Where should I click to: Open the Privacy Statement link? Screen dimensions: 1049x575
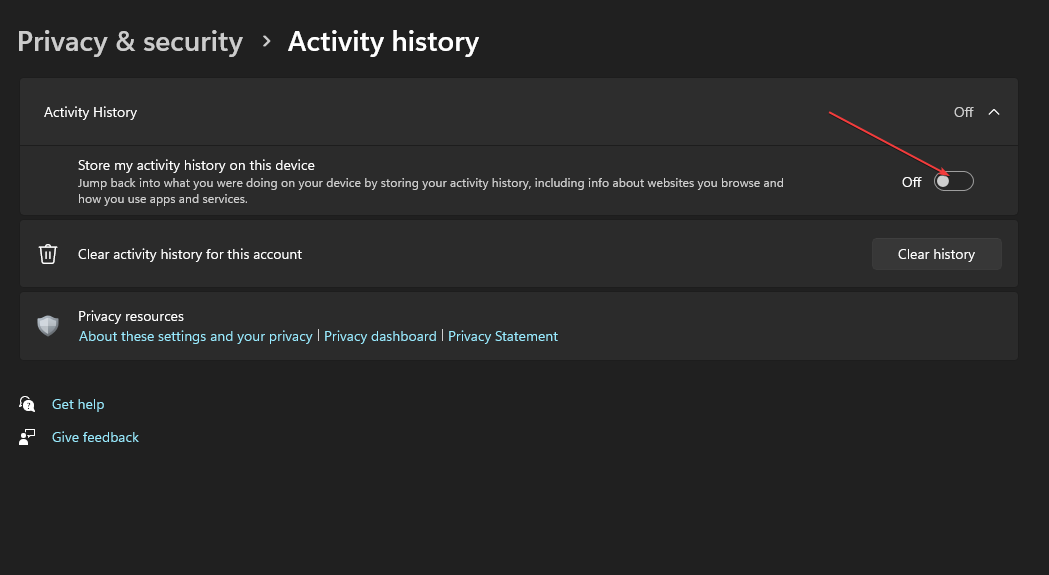tap(503, 337)
